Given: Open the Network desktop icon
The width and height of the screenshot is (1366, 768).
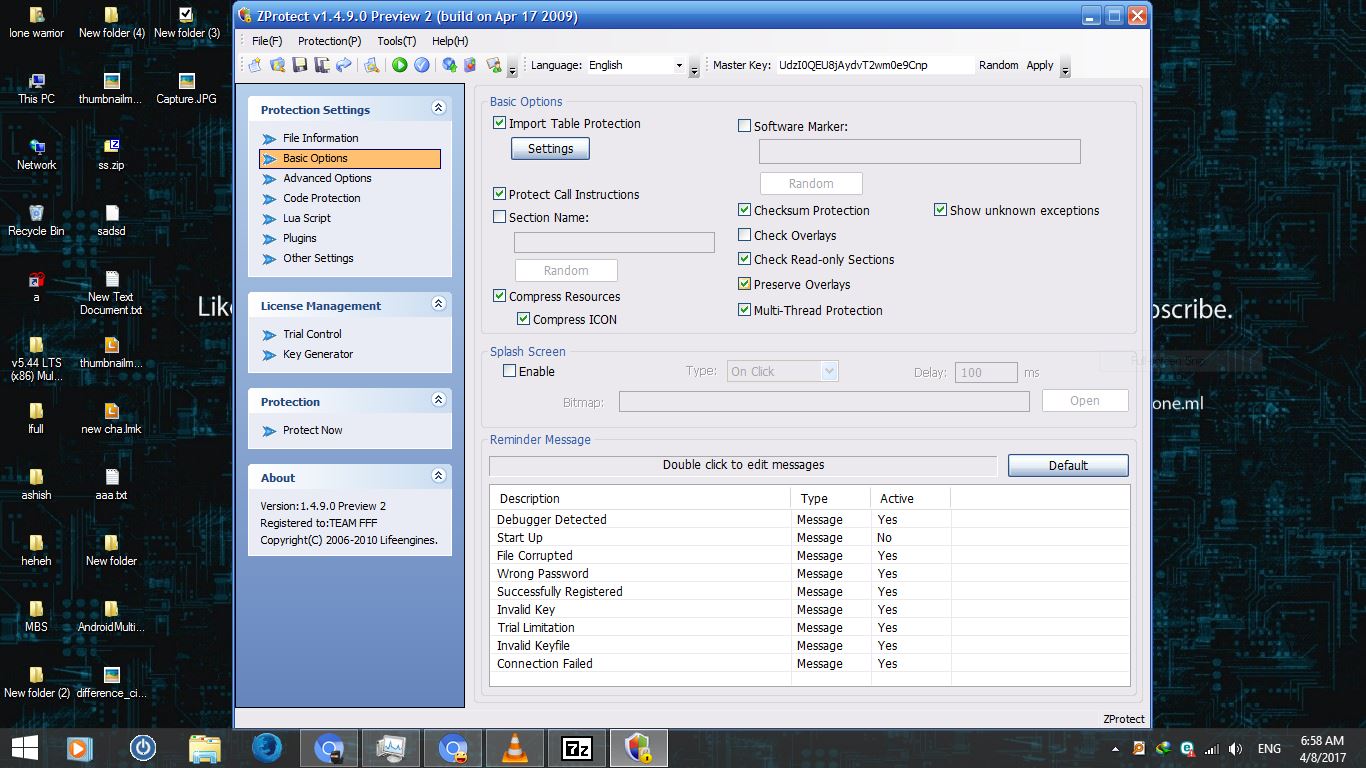Looking at the screenshot, I should tap(36, 156).
